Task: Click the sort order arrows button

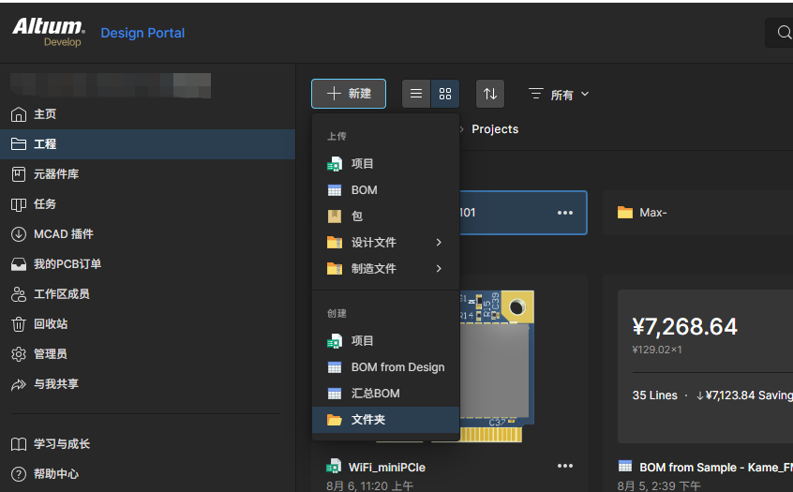Action: [x=490, y=94]
